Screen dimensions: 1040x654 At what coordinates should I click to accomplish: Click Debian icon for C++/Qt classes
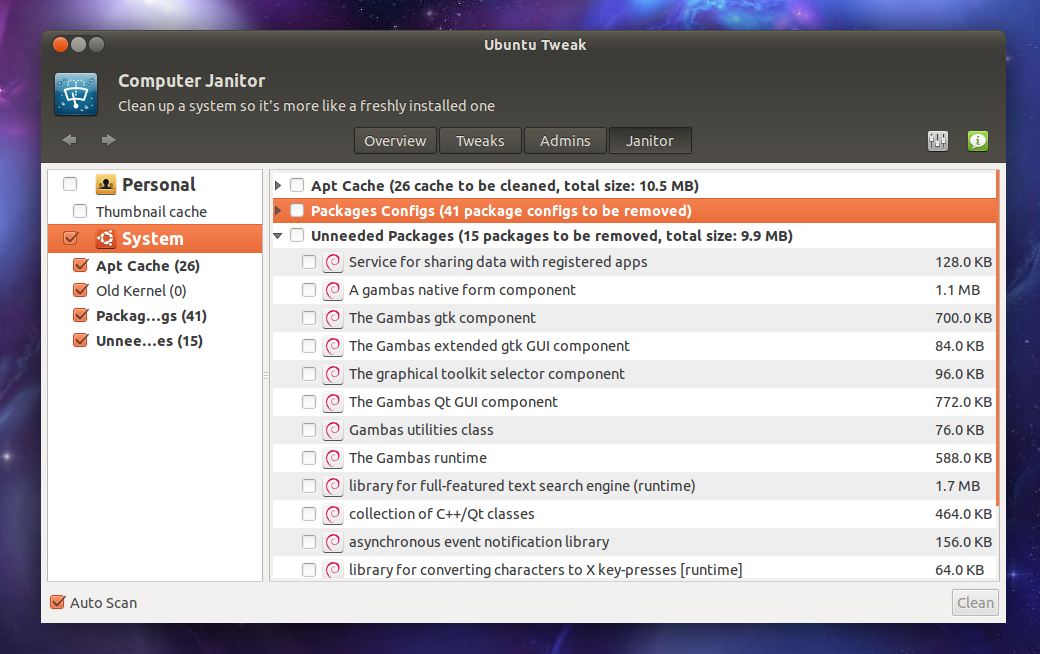coord(332,514)
